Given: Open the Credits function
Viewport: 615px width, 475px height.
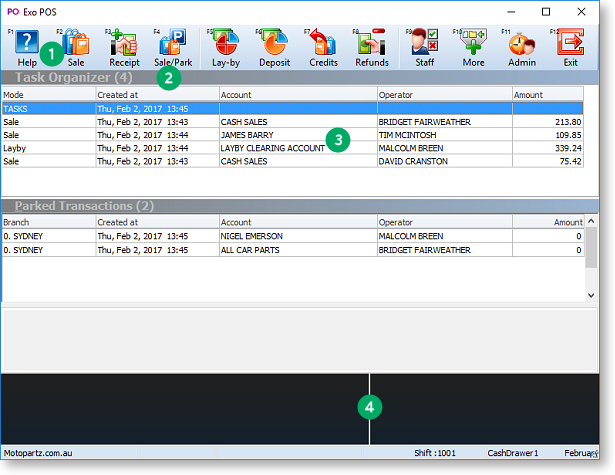Looking at the screenshot, I should pyautogui.click(x=323, y=46).
